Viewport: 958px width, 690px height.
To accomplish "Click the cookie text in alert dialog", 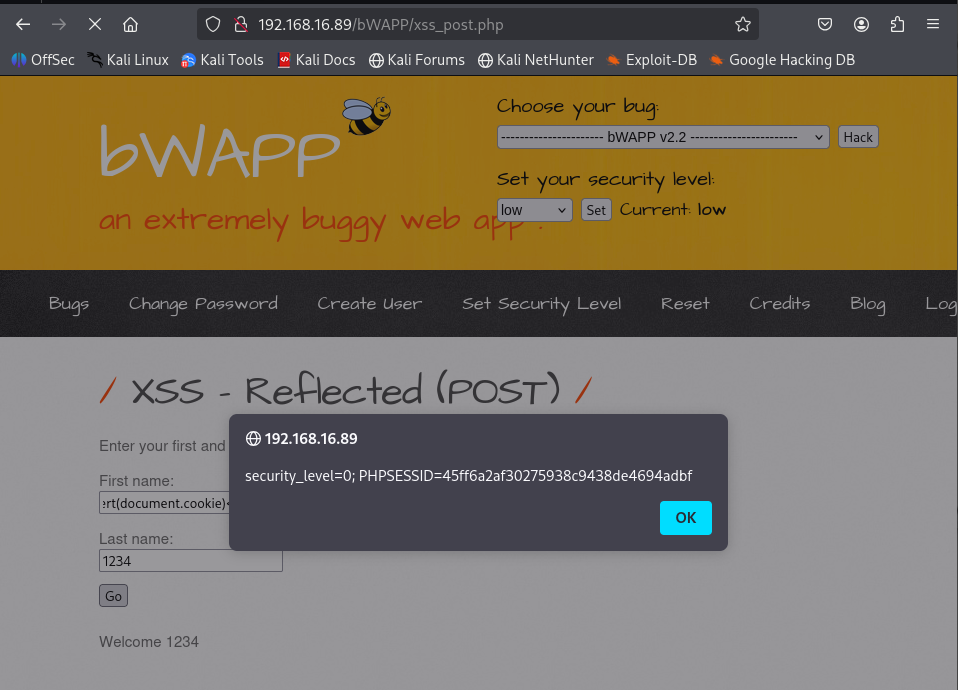I will coord(469,476).
